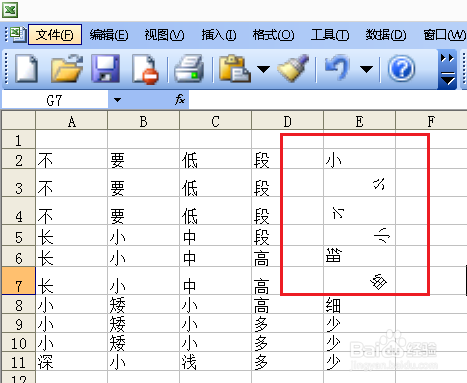Select column F header
The height and width of the screenshot is (383, 467).
431,121
